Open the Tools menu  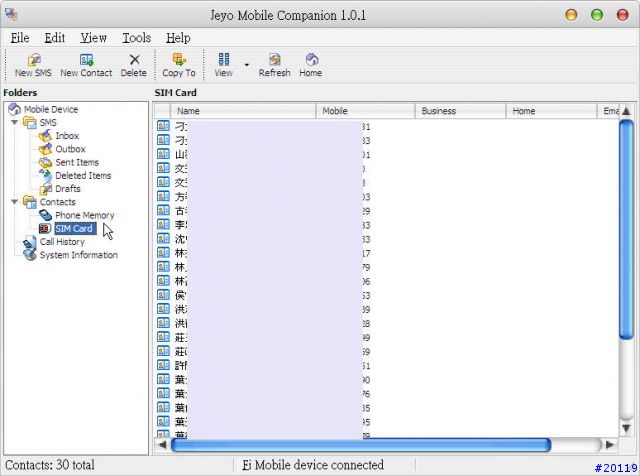[137, 38]
